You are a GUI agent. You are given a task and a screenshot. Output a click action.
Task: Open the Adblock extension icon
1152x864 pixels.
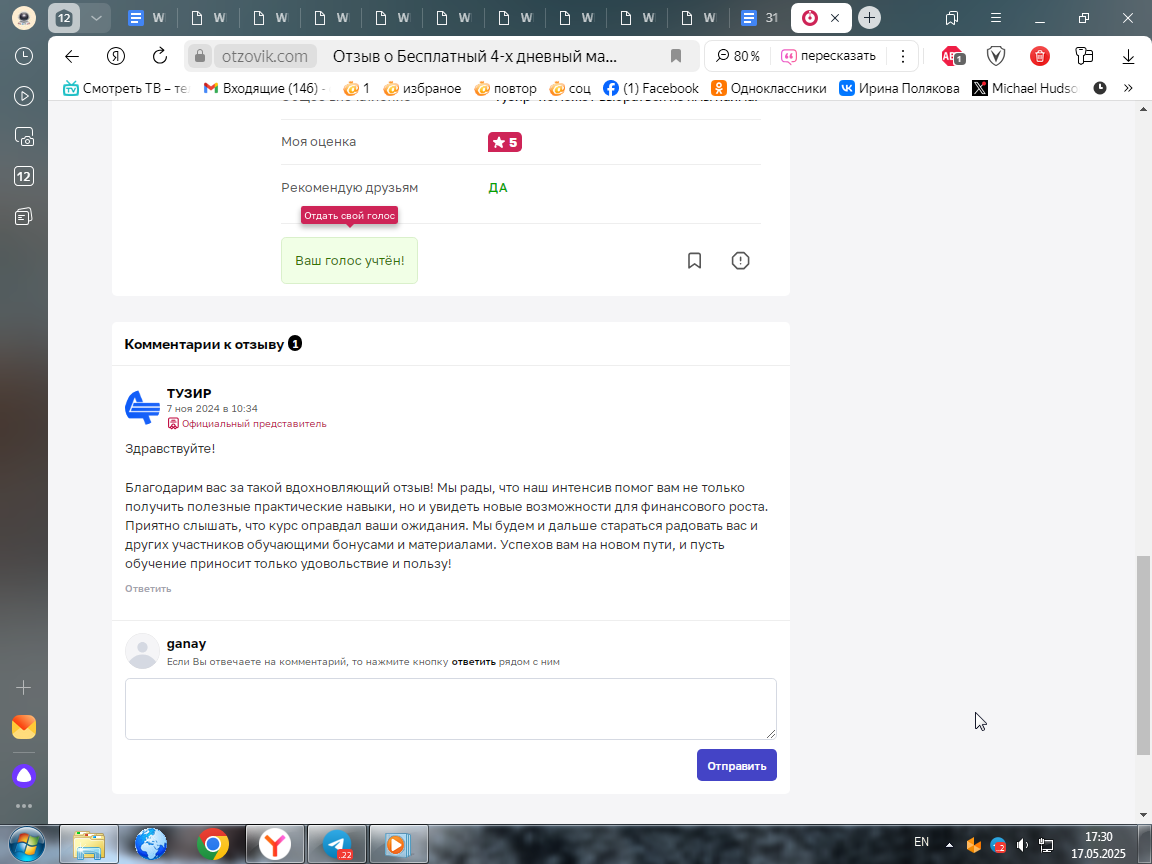[952, 56]
